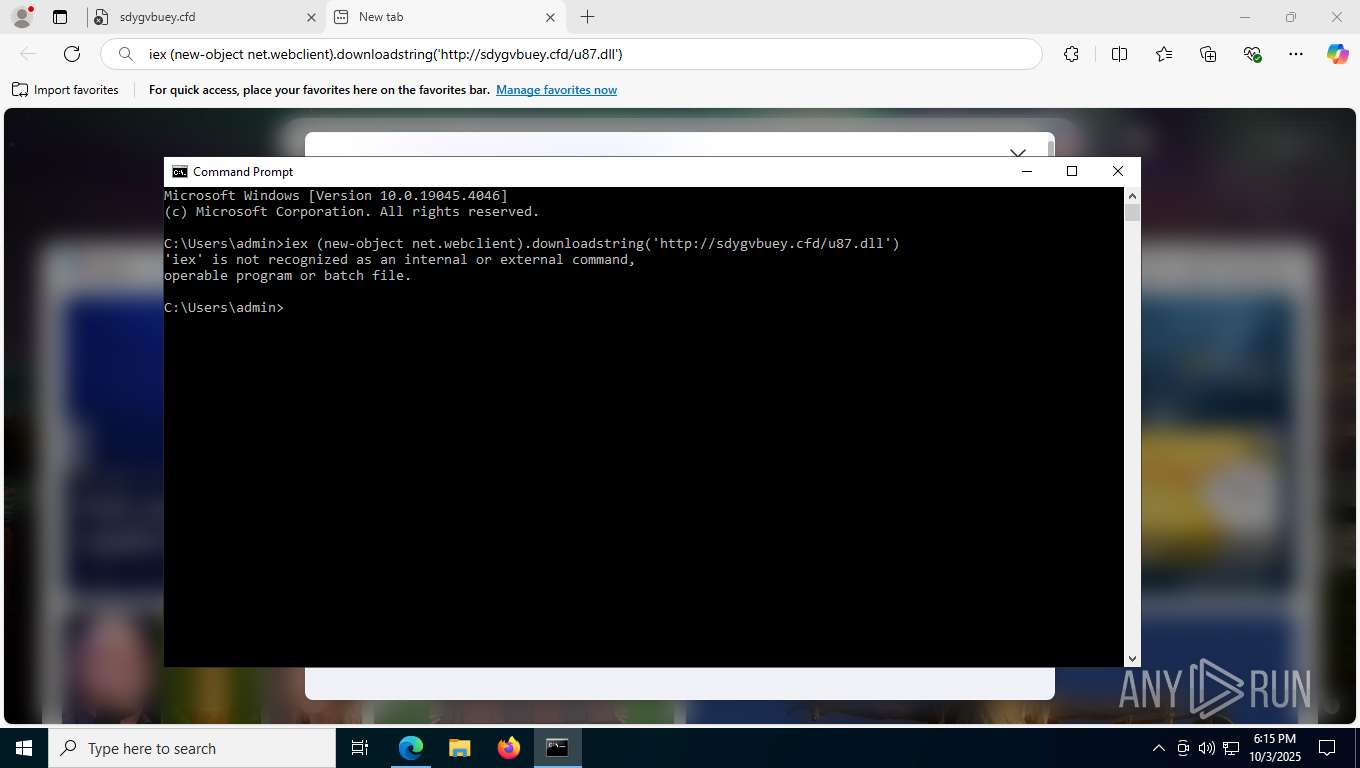Open the notification center icon
Image resolution: width=1360 pixels, height=768 pixels.
tap(1327, 748)
